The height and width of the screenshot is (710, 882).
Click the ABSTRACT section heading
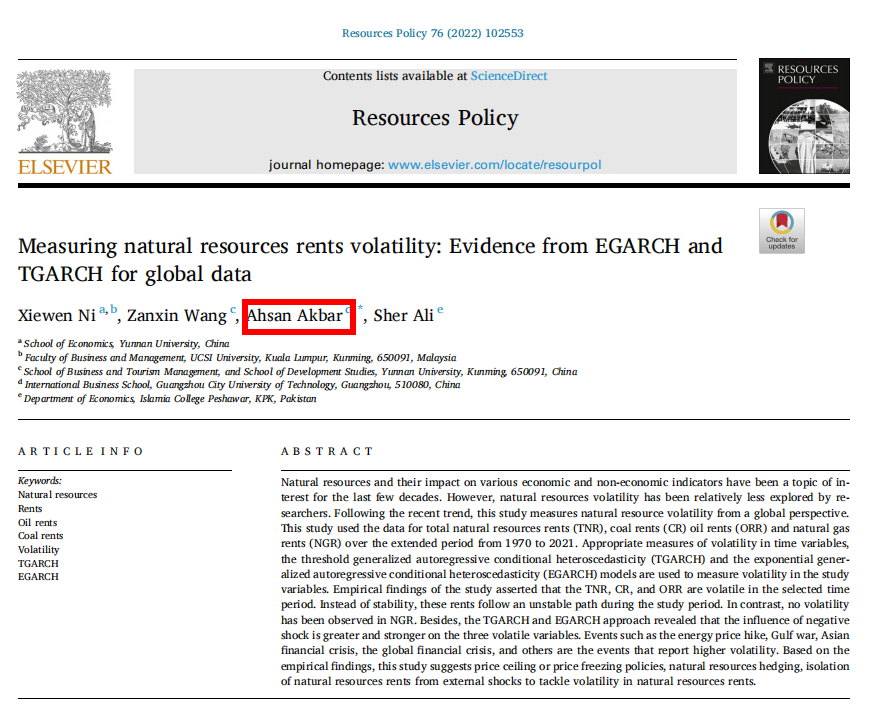click(327, 451)
